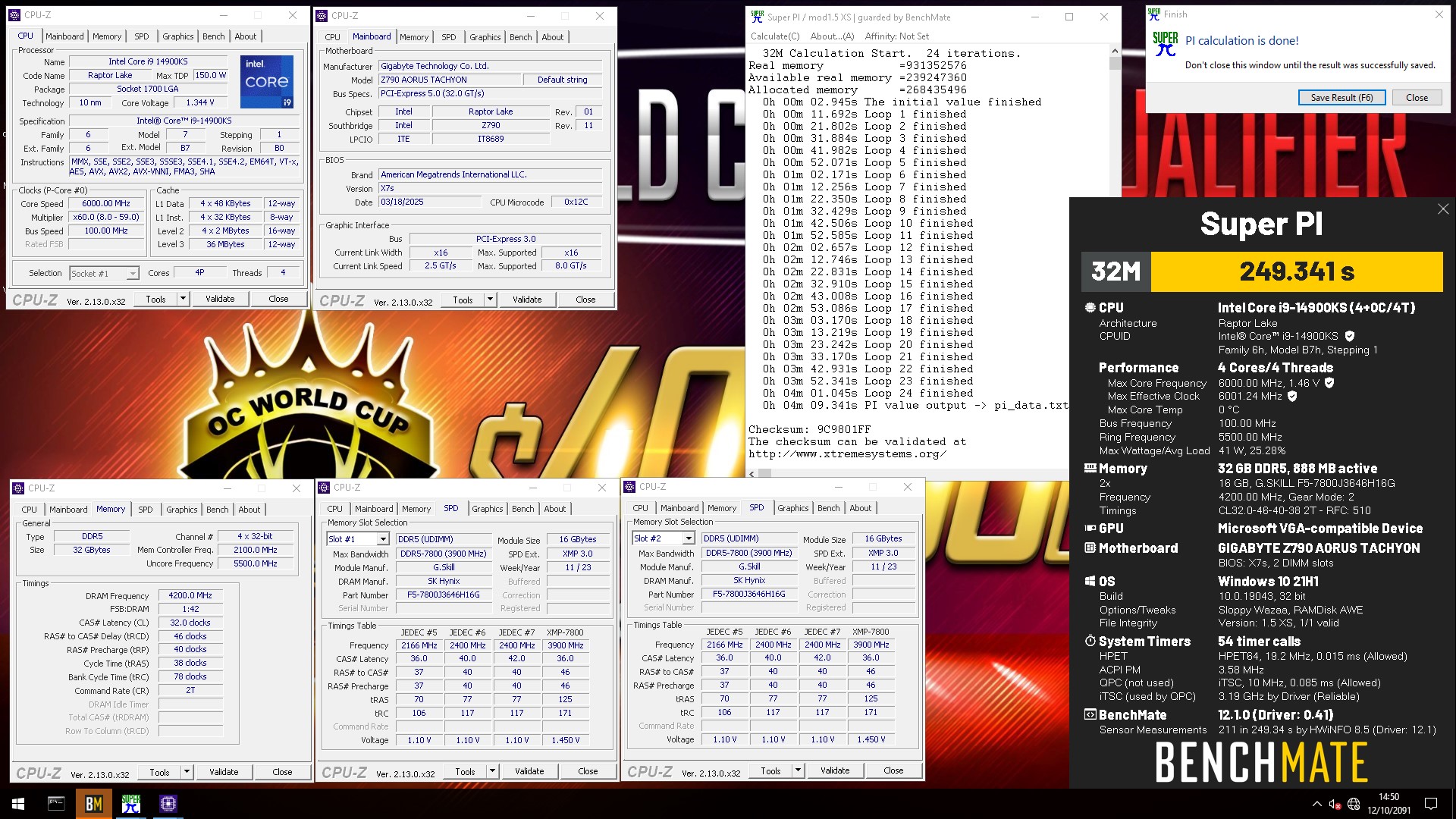Click verified shield beside CPUID value
The image size is (1456, 819).
pyautogui.click(x=1350, y=336)
